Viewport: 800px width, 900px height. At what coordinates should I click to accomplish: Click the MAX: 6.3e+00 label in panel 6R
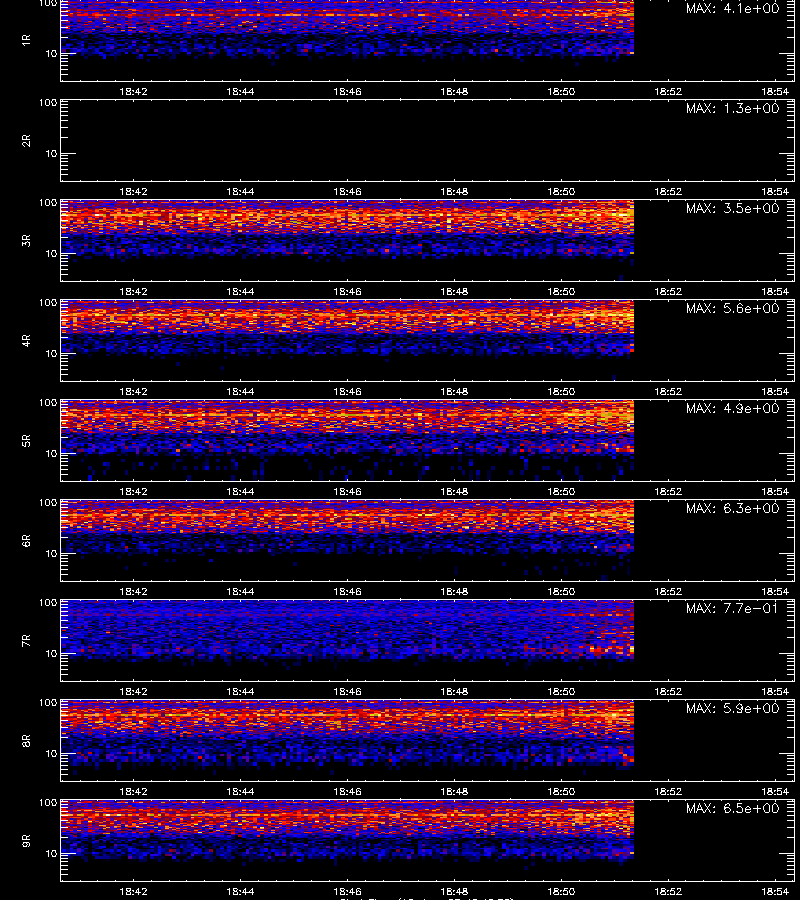coord(732,508)
